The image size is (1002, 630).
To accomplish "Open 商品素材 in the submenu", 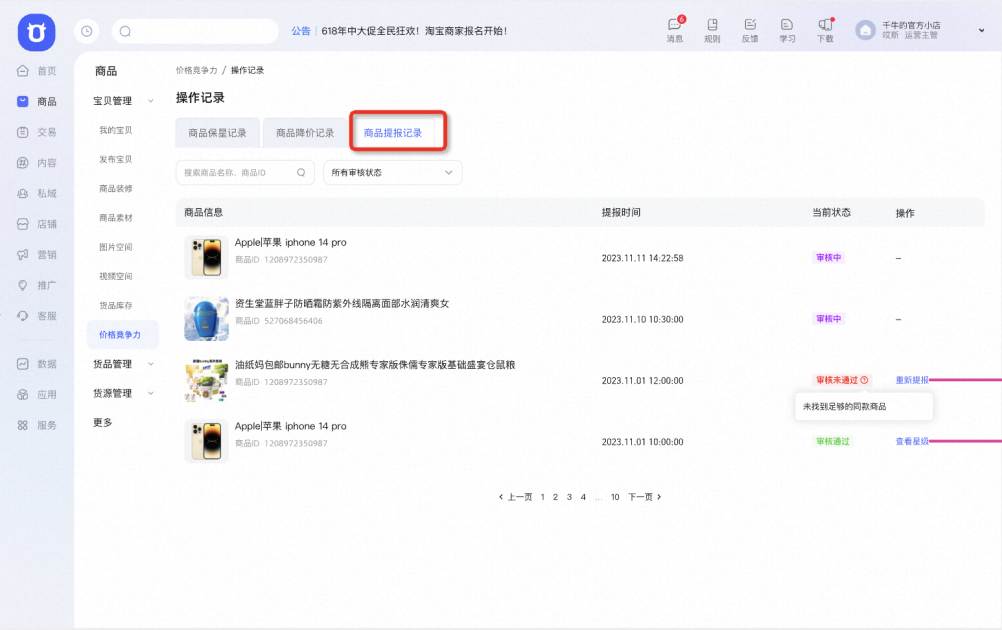I will (116, 218).
